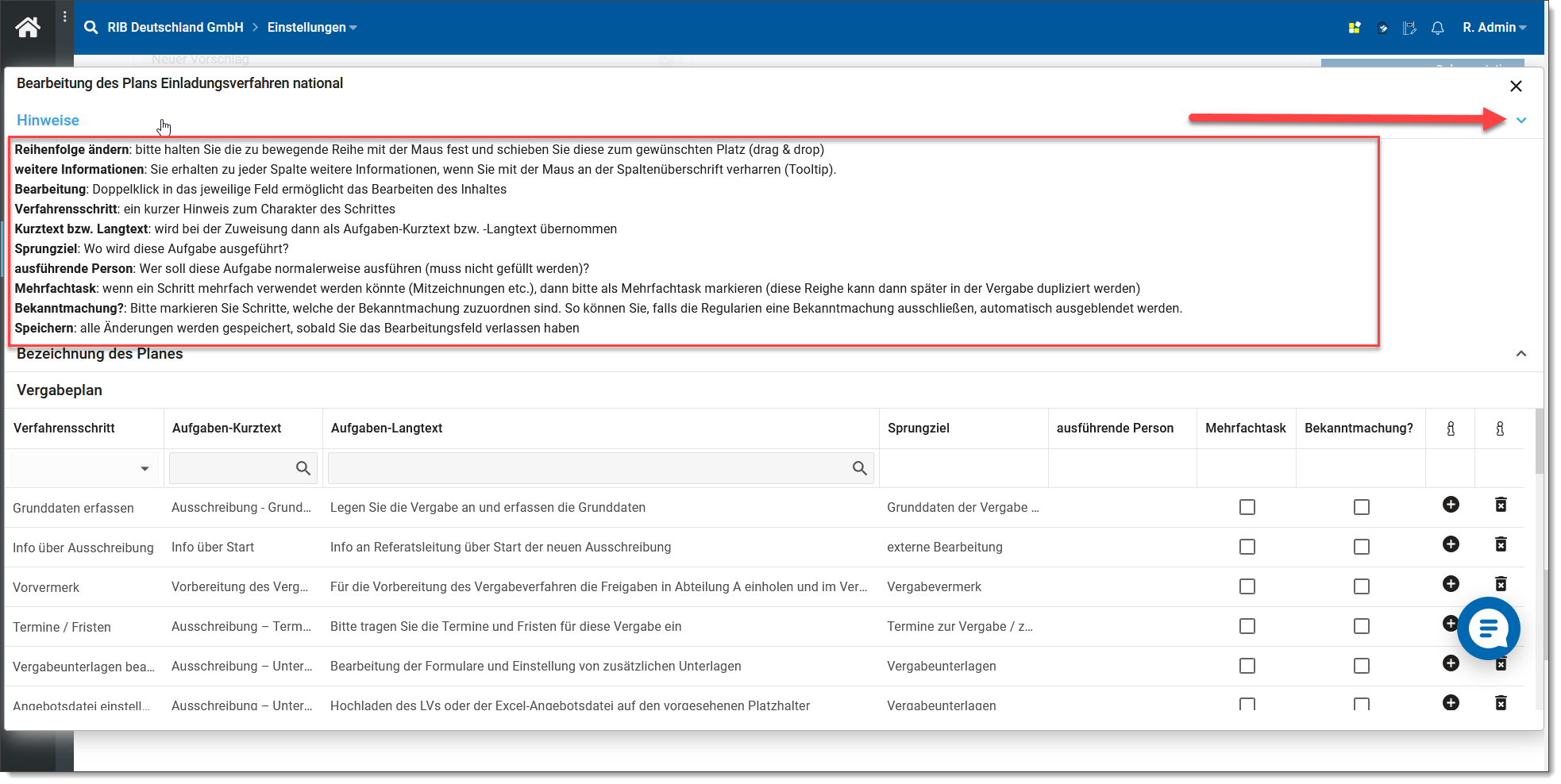Check Bekanntmachung for Termine / Fristen
This screenshot has height=784, width=1561.
[1362, 626]
